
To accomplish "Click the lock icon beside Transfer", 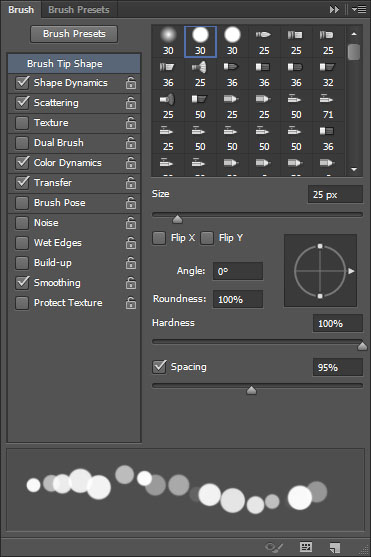I will pyautogui.click(x=131, y=183).
